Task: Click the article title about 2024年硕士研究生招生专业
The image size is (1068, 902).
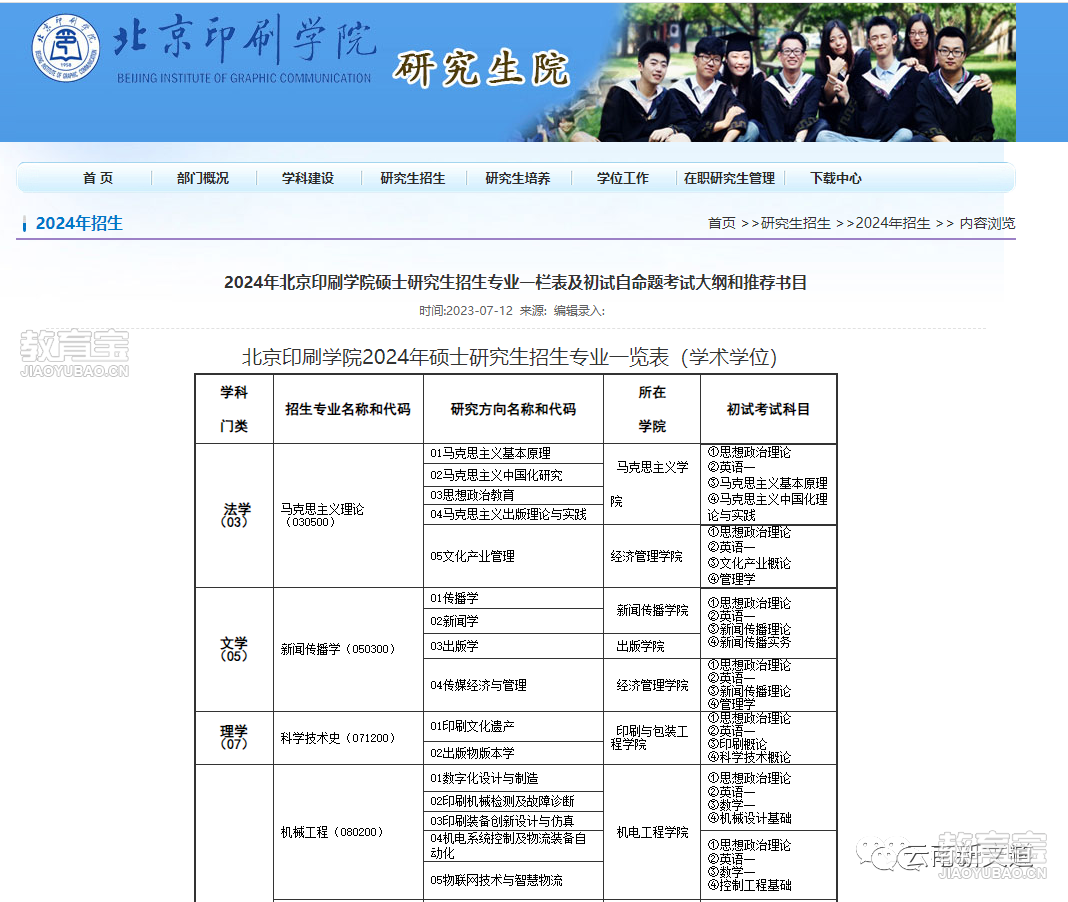Action: point(516,282)
